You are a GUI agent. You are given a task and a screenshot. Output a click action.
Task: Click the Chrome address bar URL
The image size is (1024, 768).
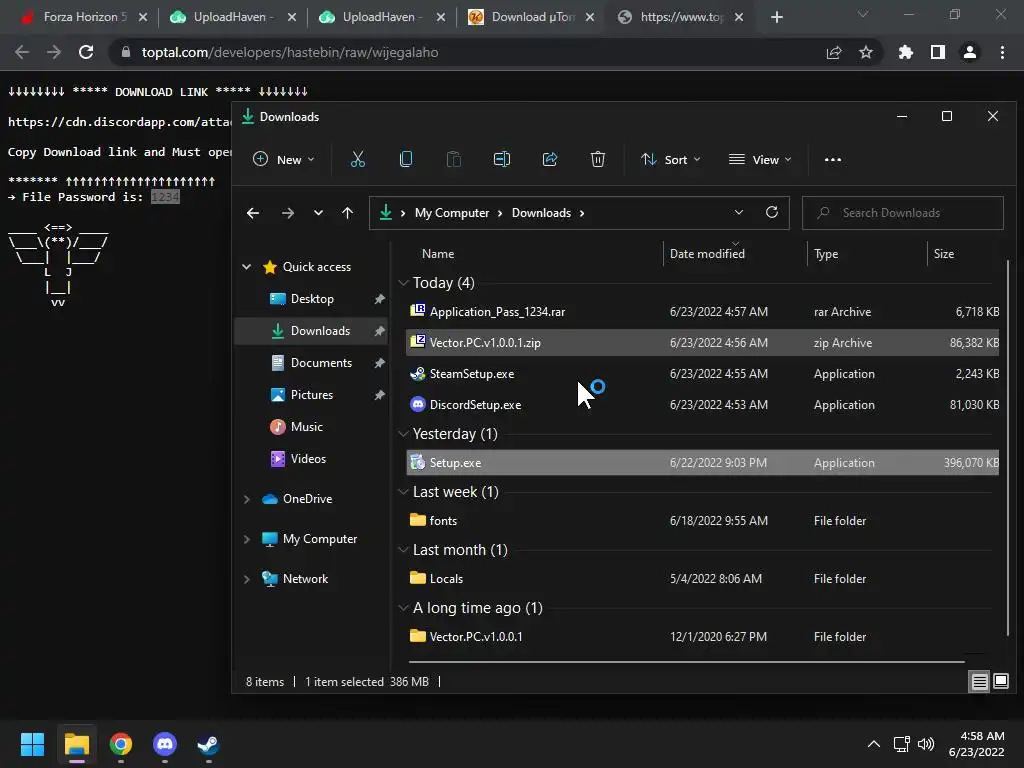click(x=290, y=52)
